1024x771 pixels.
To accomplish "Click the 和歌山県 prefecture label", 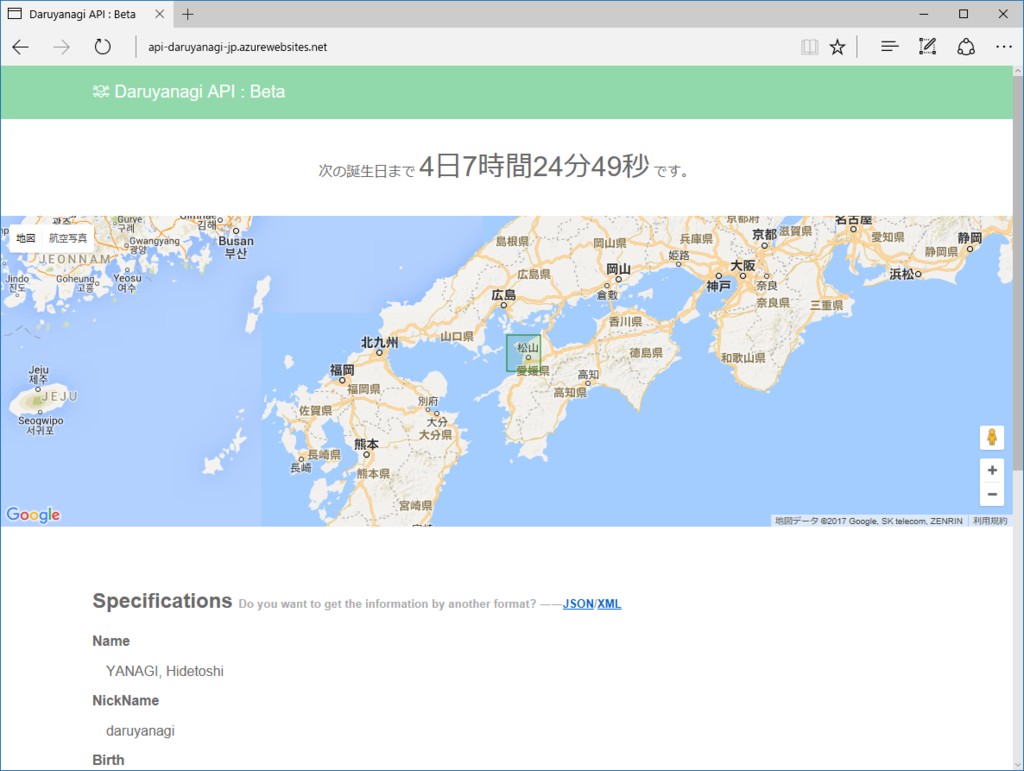I will coord(743,358).
